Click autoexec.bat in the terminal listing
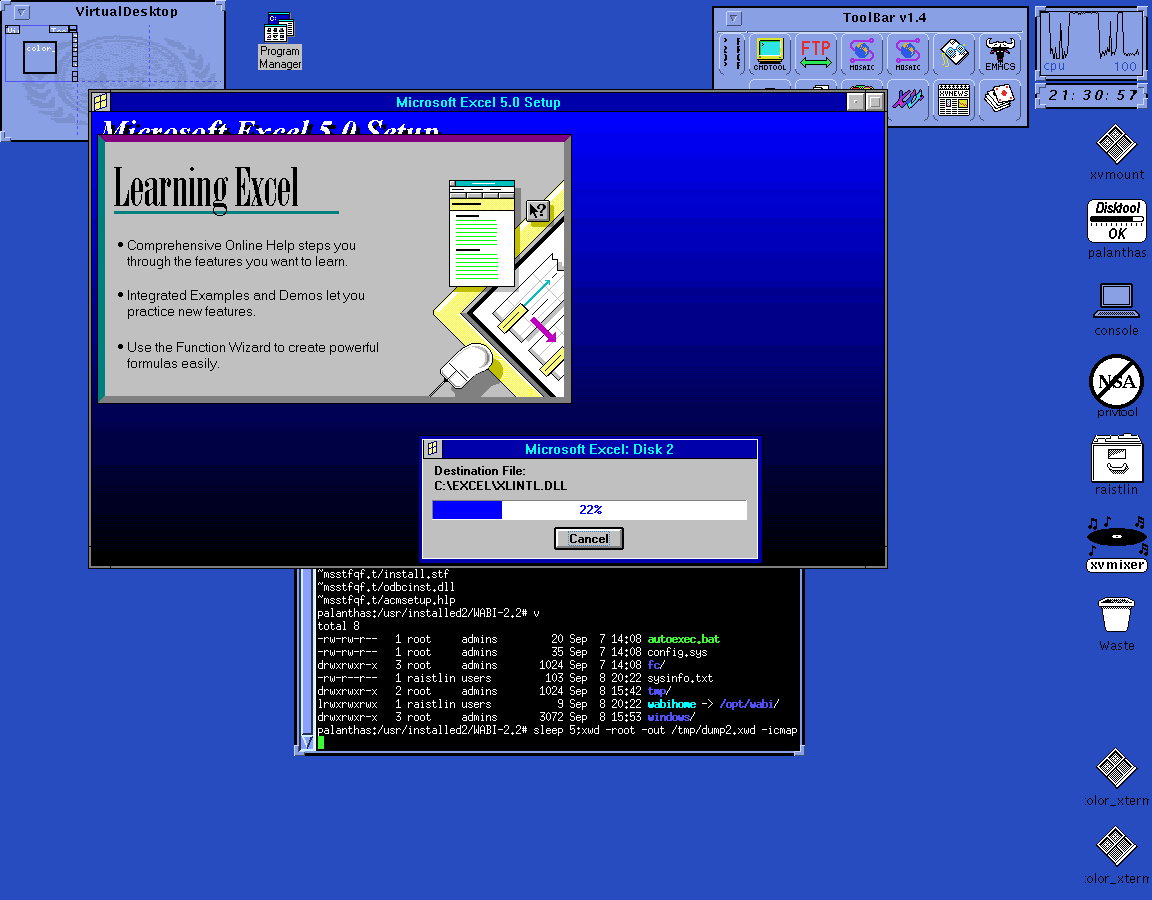Screen dimensions: 1152x900 coord(683,639)
